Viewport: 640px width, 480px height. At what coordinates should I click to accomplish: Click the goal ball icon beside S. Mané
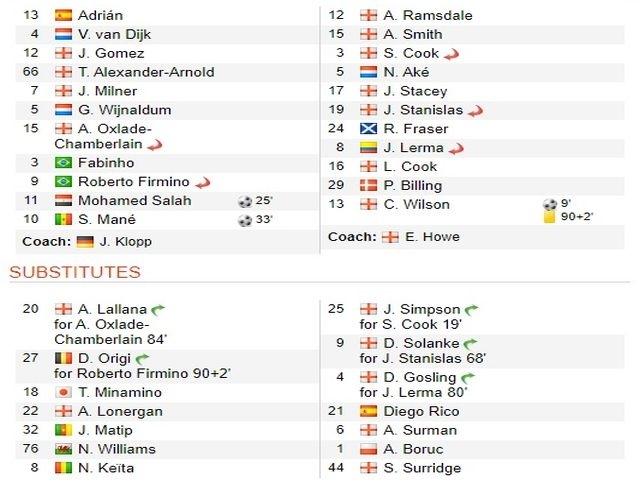click(x=245, y=220)
